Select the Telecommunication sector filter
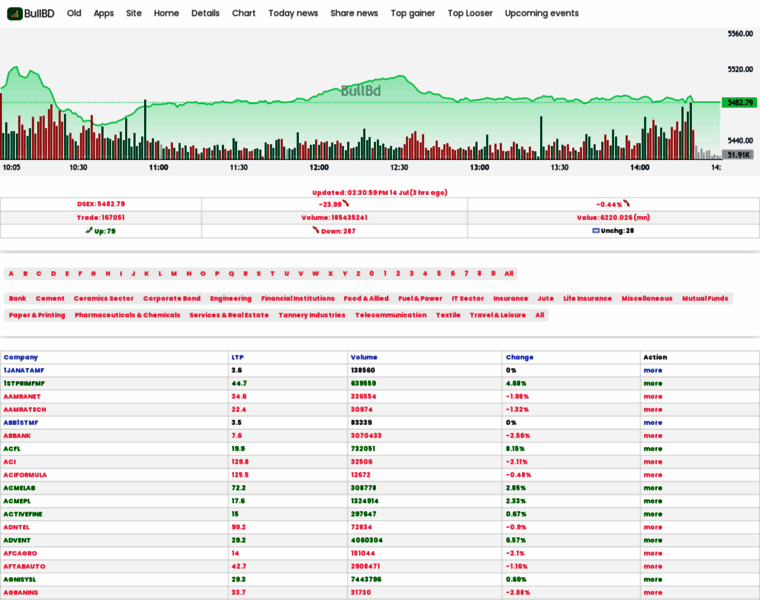 390,315
